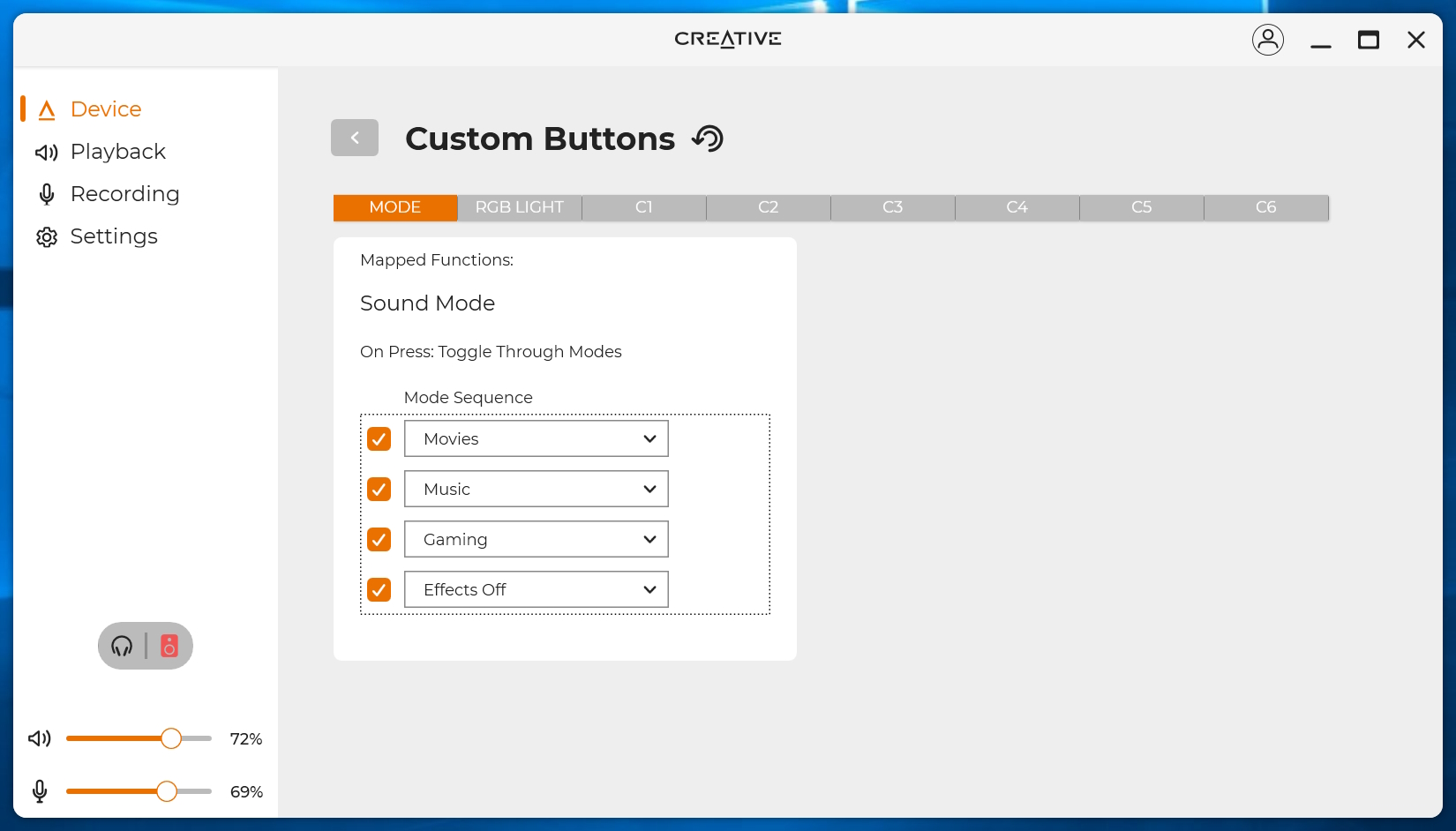Click the speaker volume slider handle
The image size is (1456, 831).
(x=171, y=738)
